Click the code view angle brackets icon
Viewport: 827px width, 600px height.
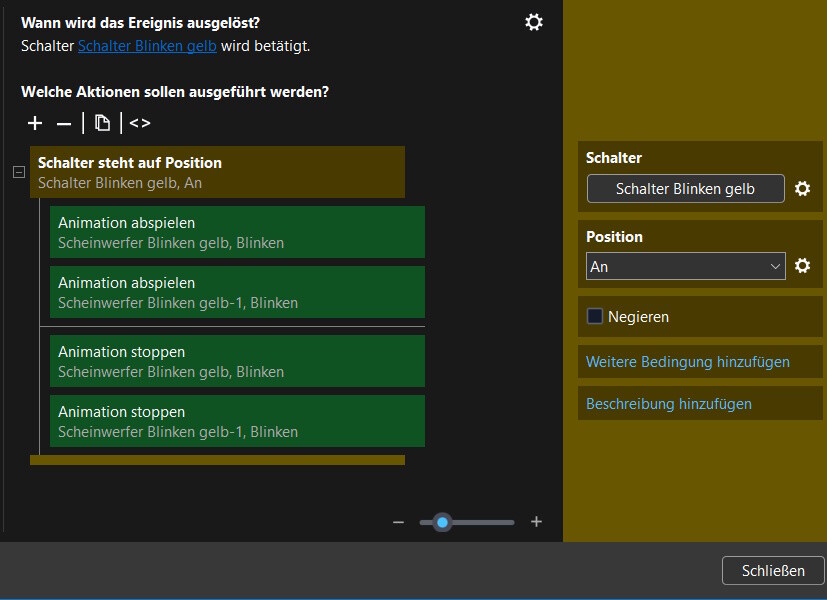pyautogui.click(x=140, y=123)
